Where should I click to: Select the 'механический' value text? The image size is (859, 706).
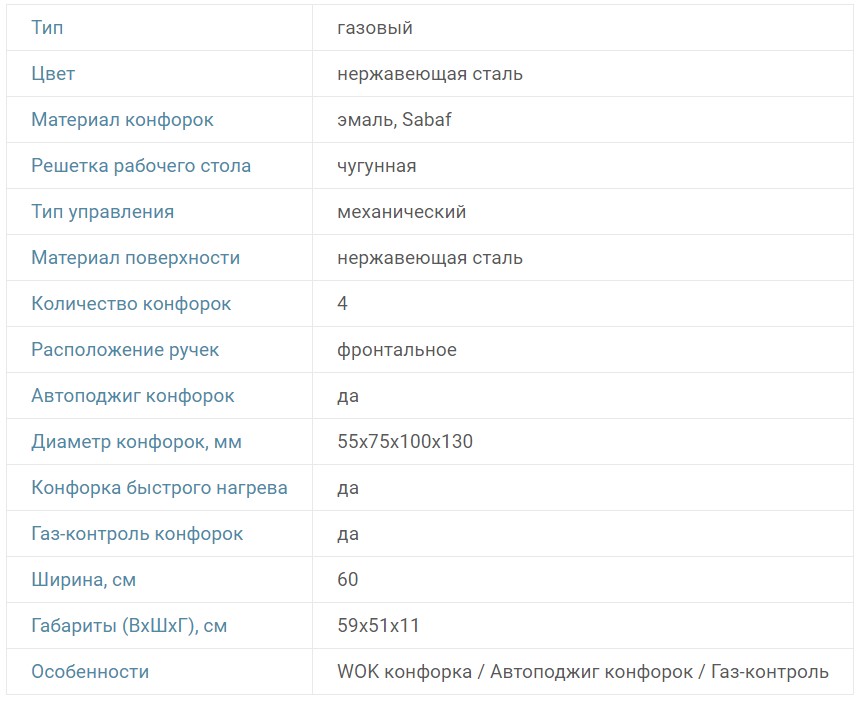click(x=402, y=212)
